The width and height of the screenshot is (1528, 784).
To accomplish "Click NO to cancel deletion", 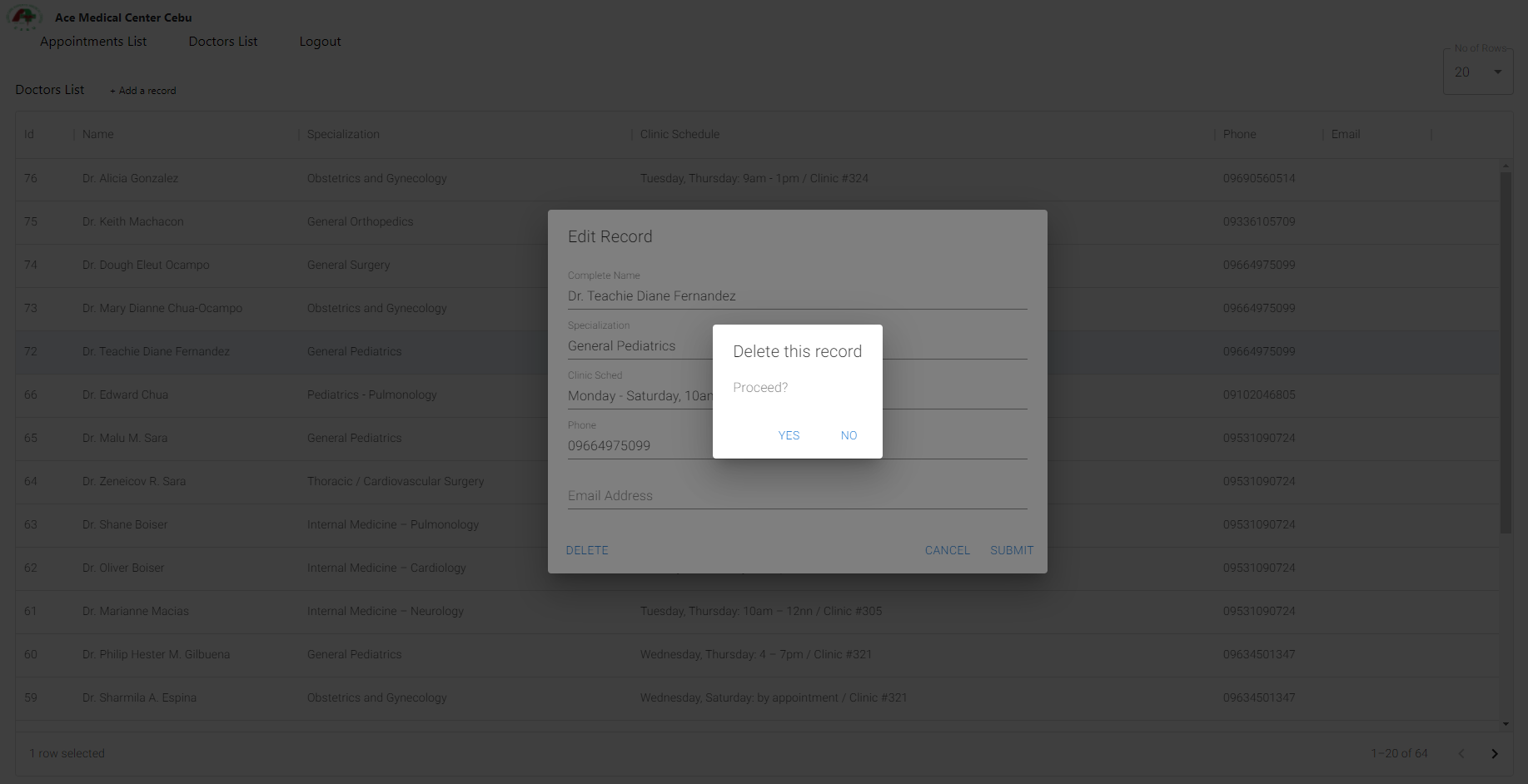I will pos(849,435).
